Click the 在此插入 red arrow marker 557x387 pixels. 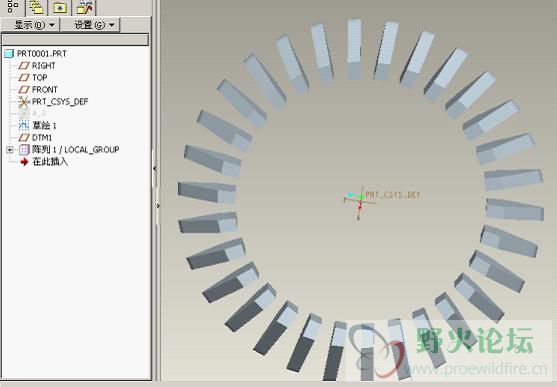[24, 162]
